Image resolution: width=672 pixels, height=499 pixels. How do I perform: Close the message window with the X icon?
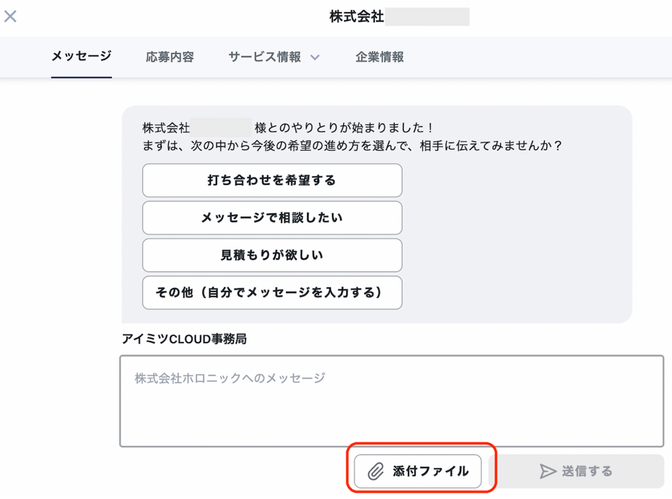click(x=11, y=17)
